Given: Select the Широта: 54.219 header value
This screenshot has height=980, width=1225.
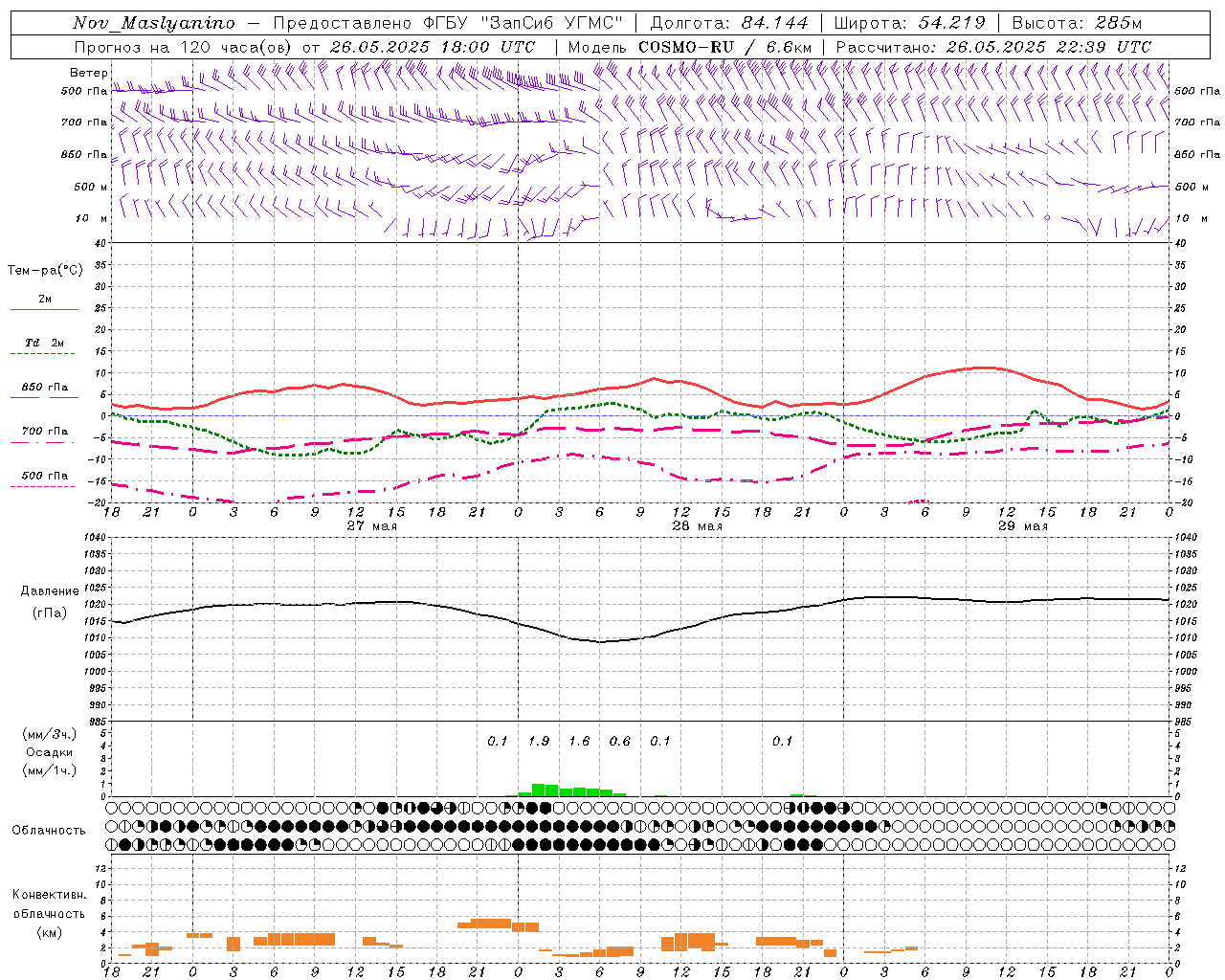Looking at the screenshot, I should [909, 23].
